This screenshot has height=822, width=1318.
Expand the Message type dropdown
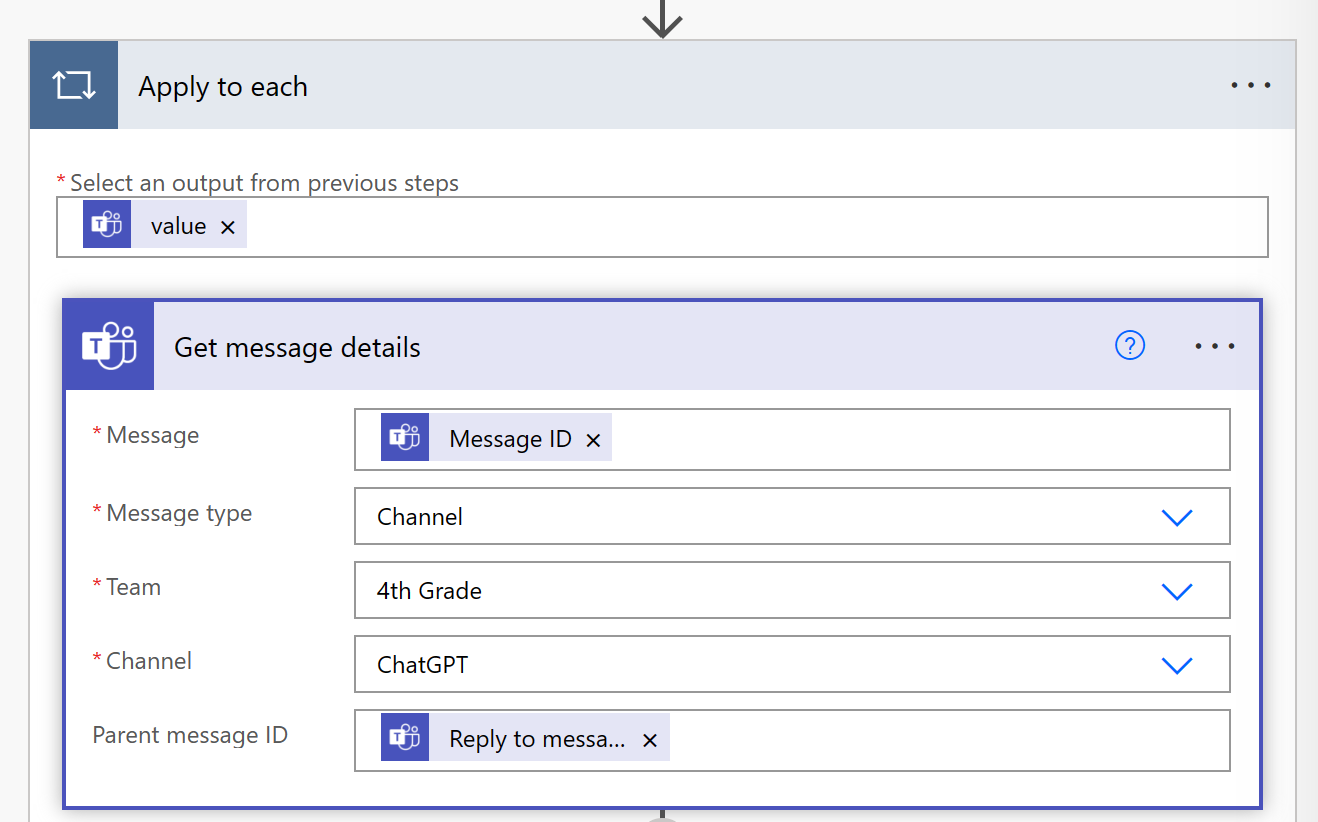coord(1177,517)
